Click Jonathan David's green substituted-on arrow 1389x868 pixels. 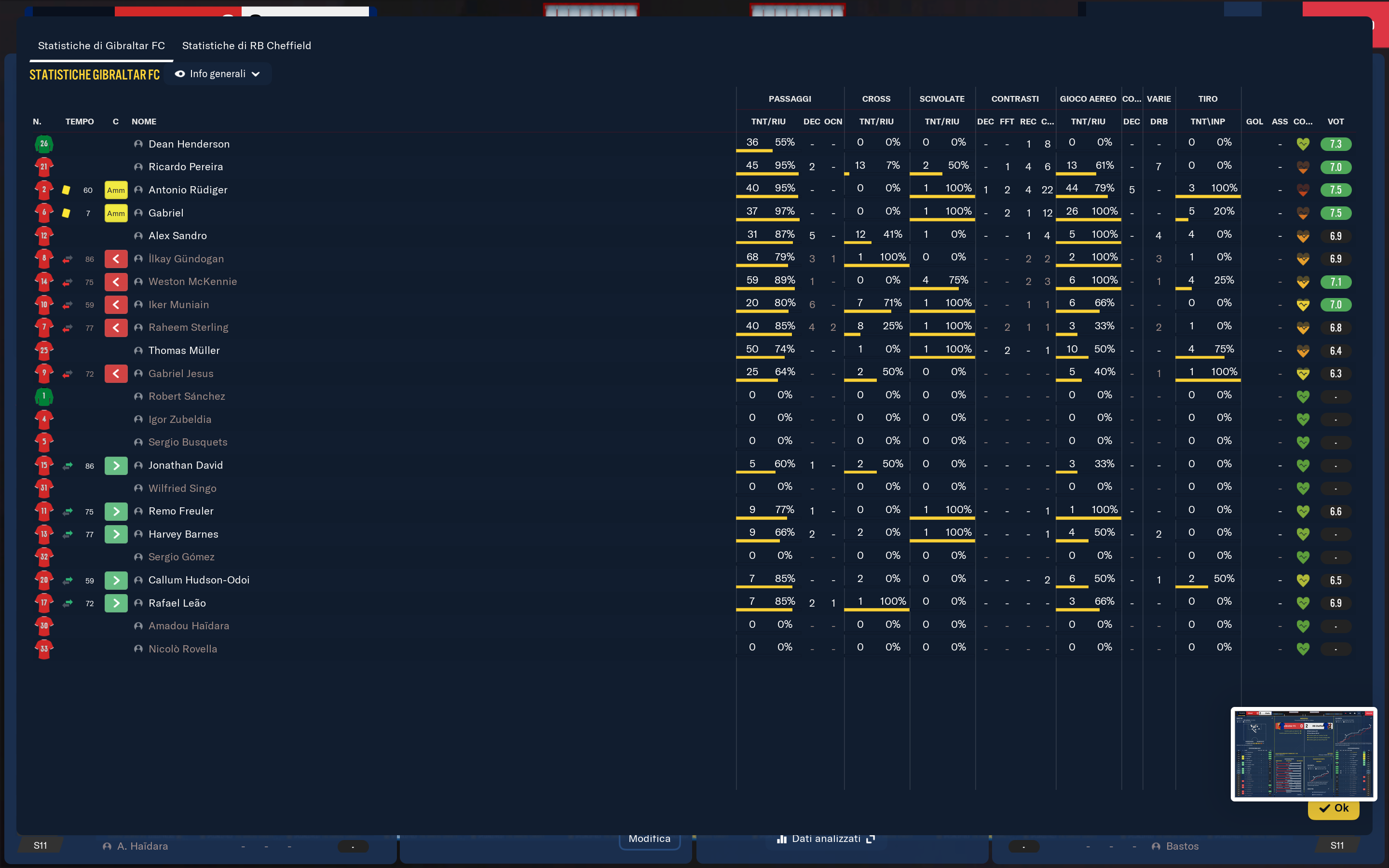pos(116,465)
